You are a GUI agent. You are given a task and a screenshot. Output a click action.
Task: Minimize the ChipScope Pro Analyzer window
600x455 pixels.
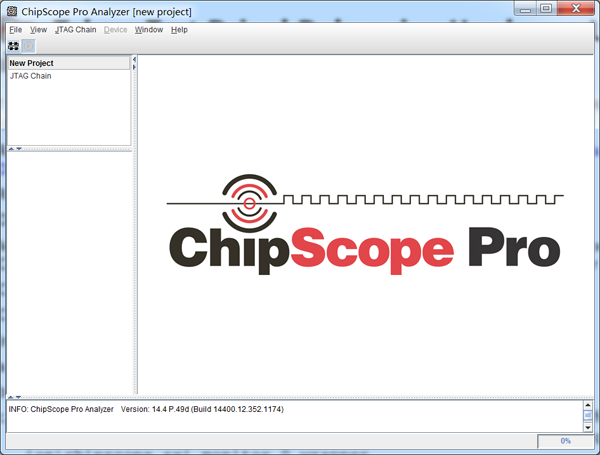click(525, 8)
